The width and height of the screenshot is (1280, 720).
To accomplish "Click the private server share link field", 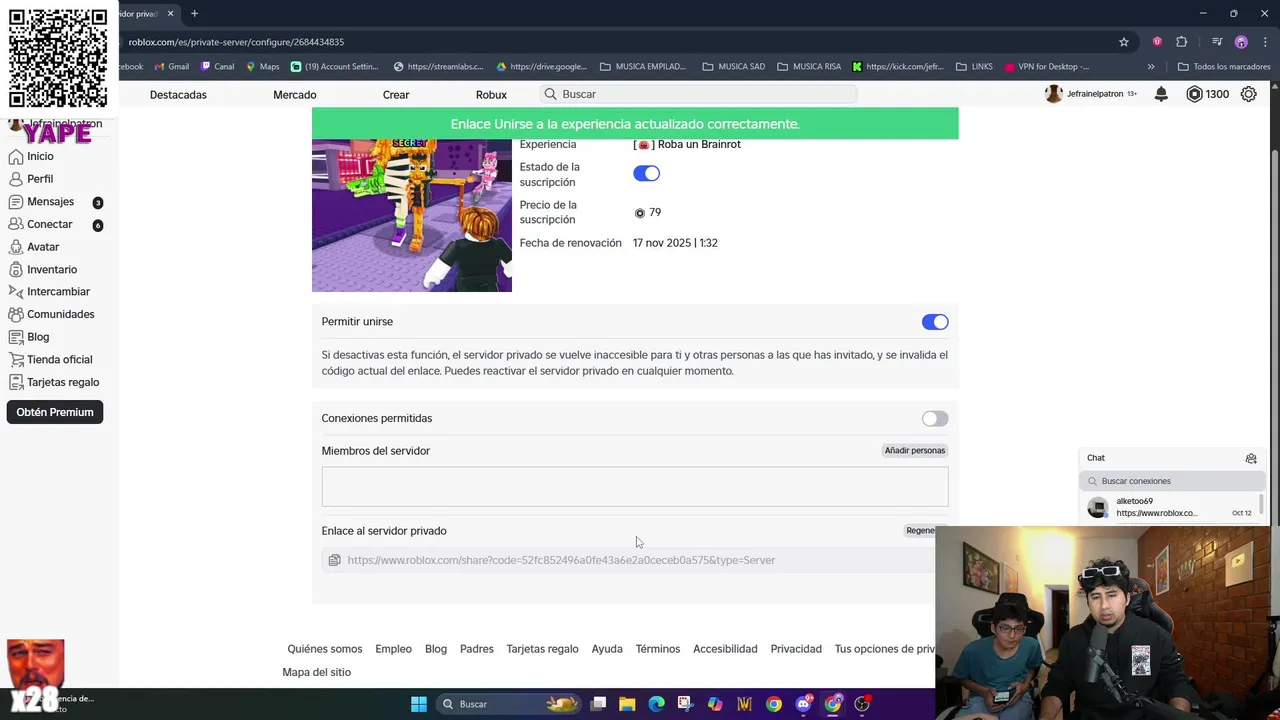I will [635, 560].
